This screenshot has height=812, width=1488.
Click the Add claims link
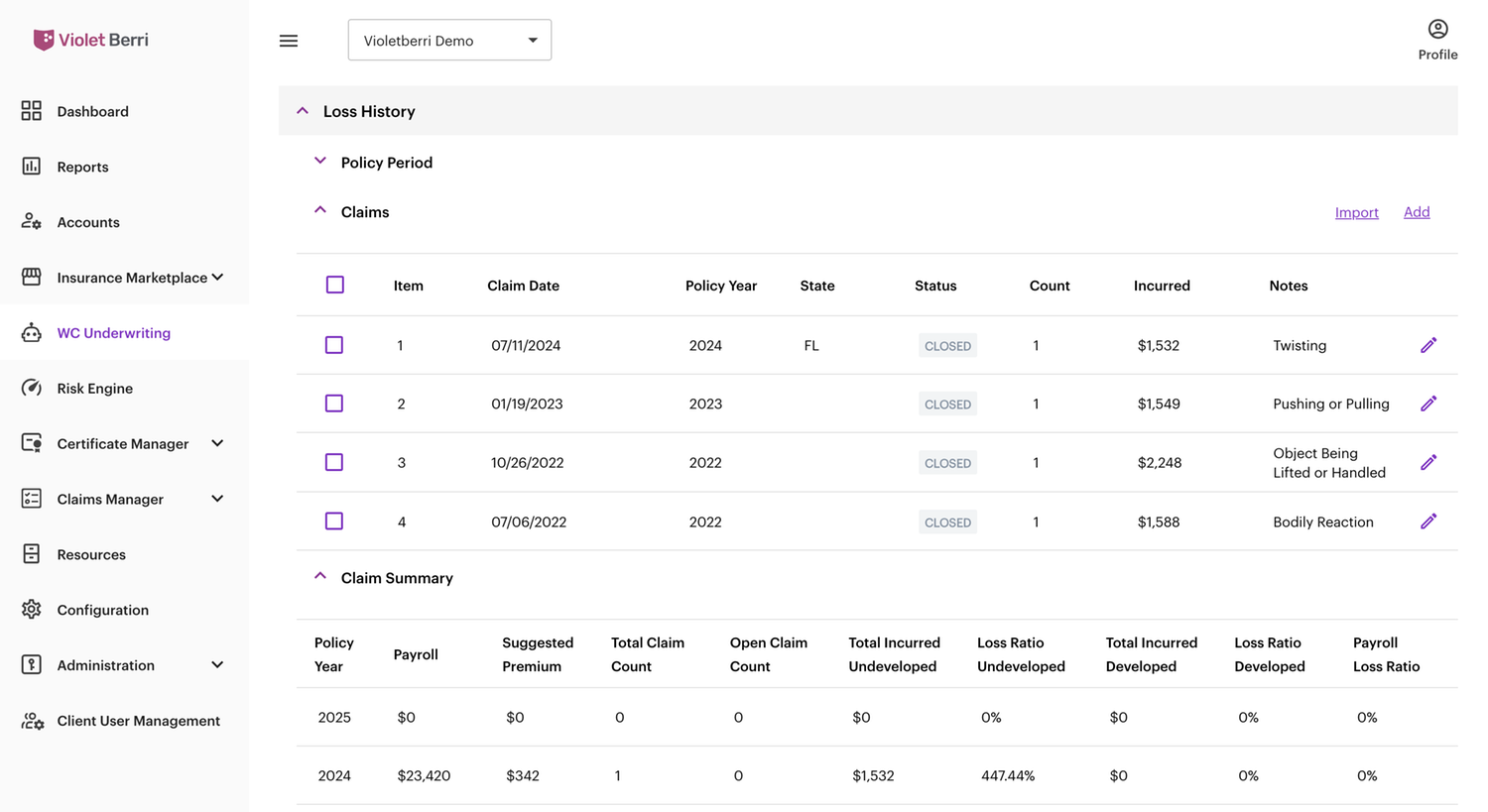(1417, 212)
